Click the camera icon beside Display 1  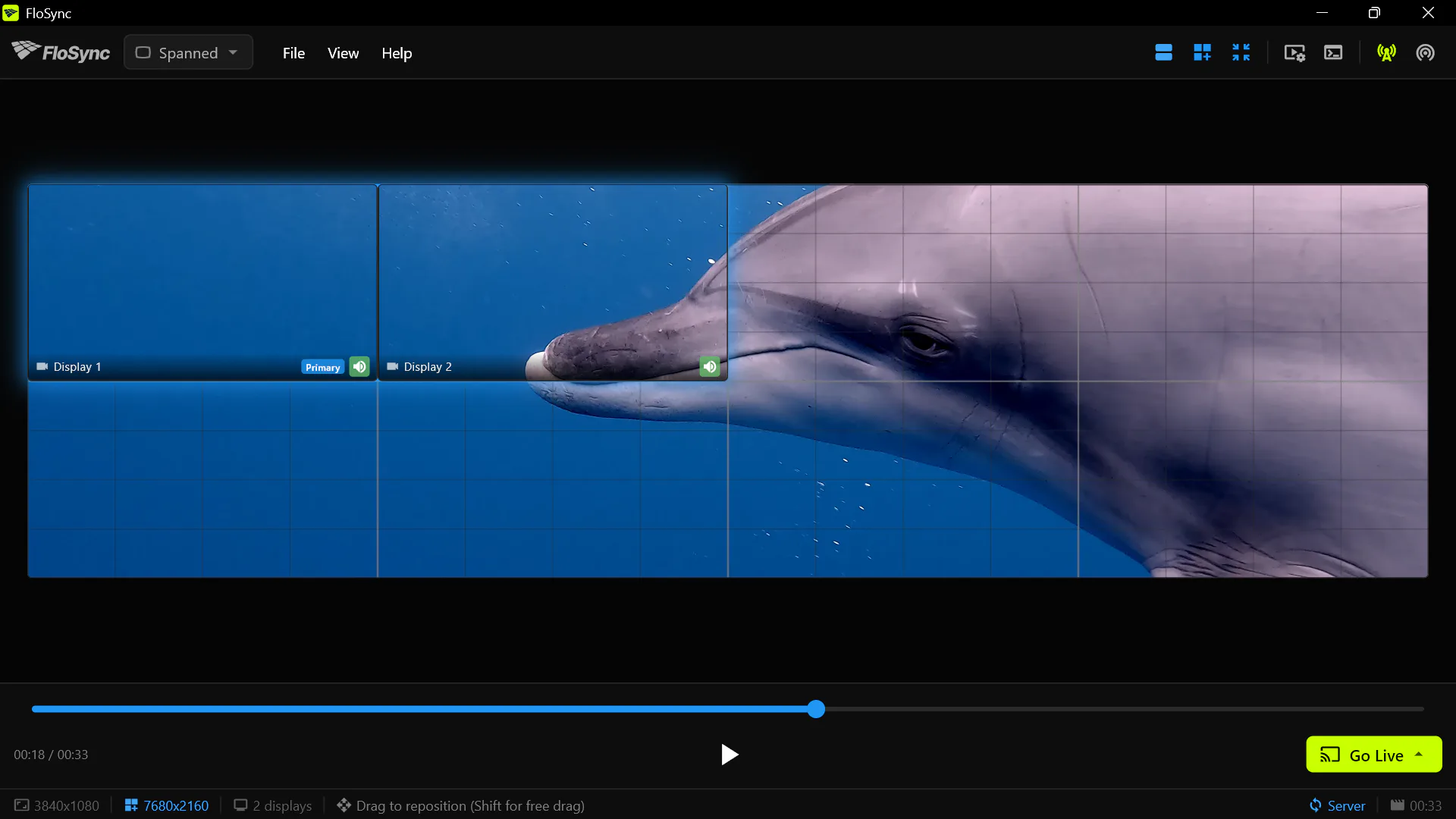(42, 366)
